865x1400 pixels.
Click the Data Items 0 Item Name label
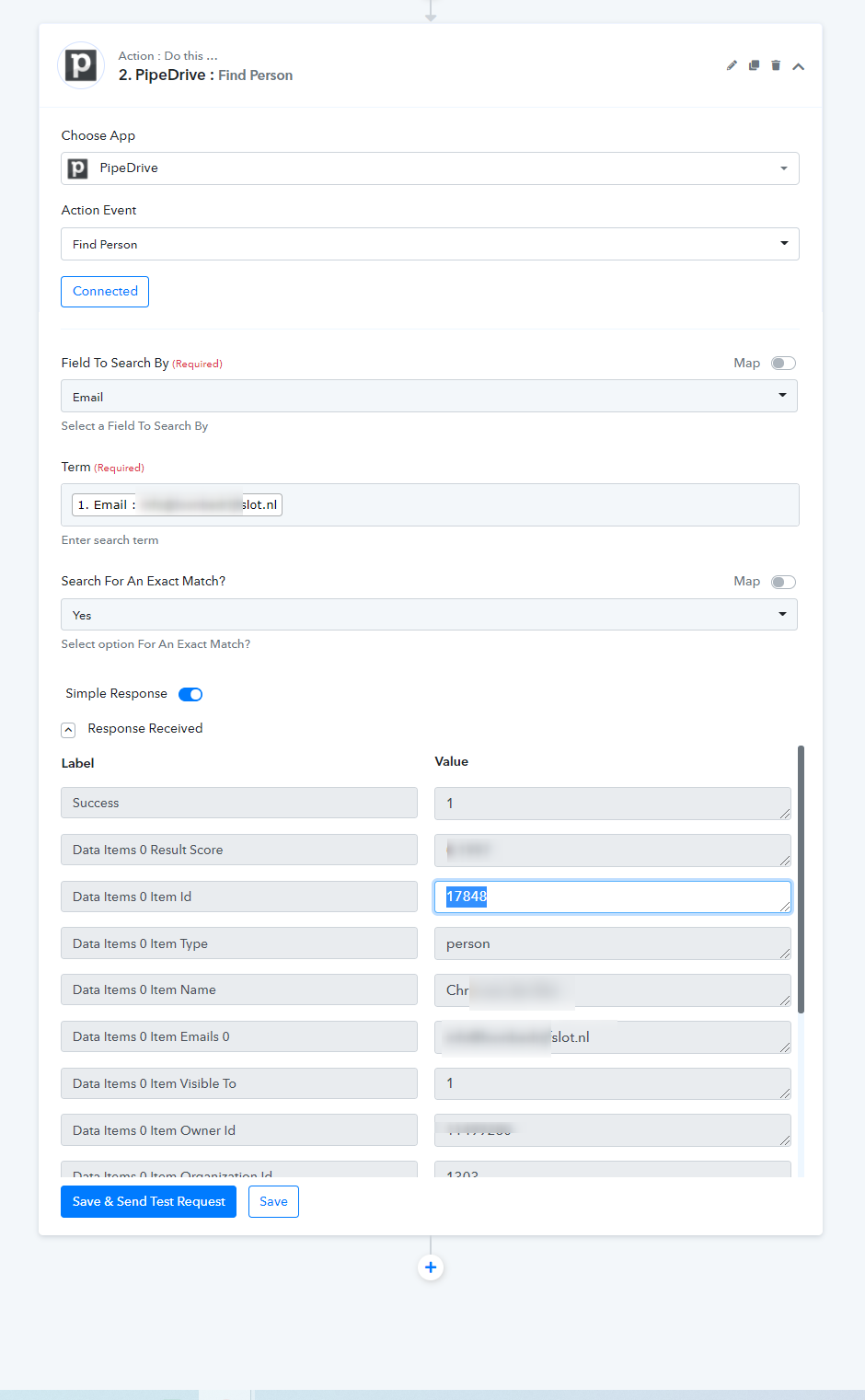(239, 989)
